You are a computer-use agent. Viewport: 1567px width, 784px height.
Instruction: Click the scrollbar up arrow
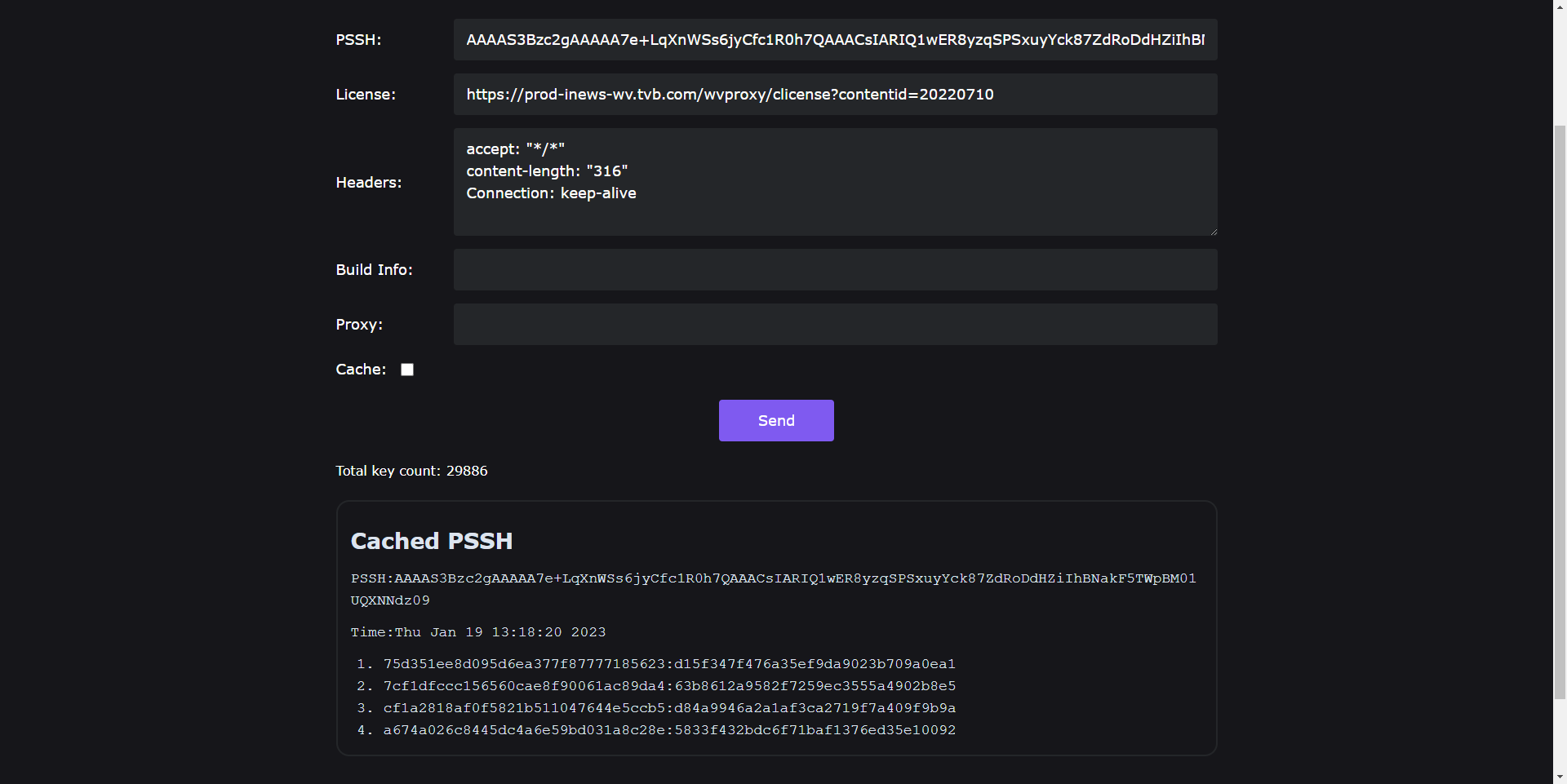coord(1560,7)
